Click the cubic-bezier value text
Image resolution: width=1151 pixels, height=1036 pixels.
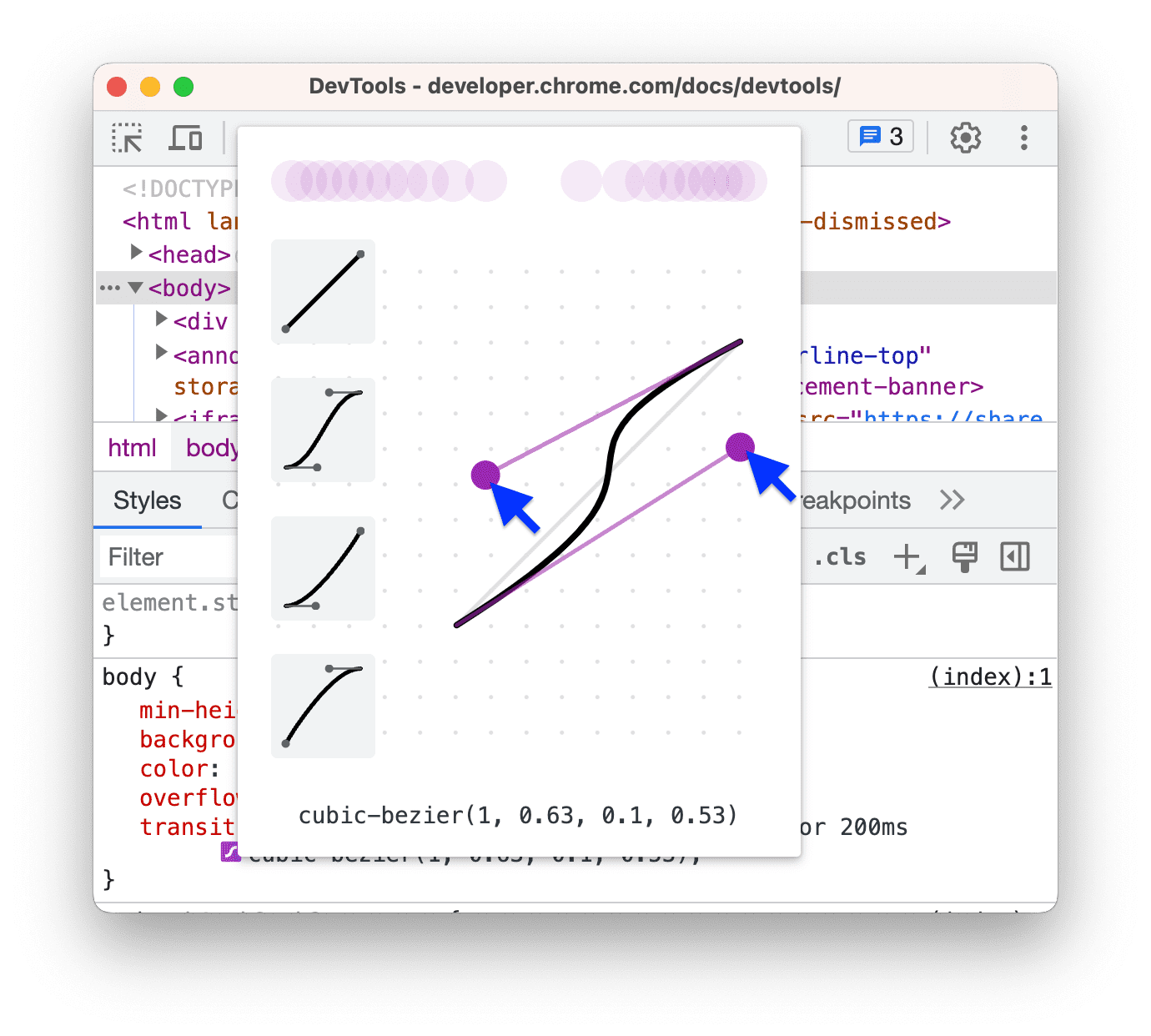click(x=517, y=816)
